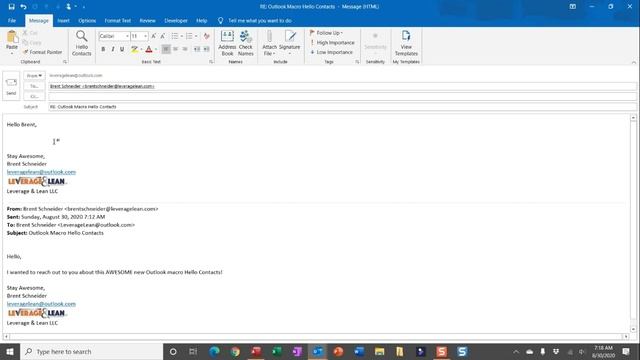
Task: Check Names of recipients
Action: click(246, 43)
